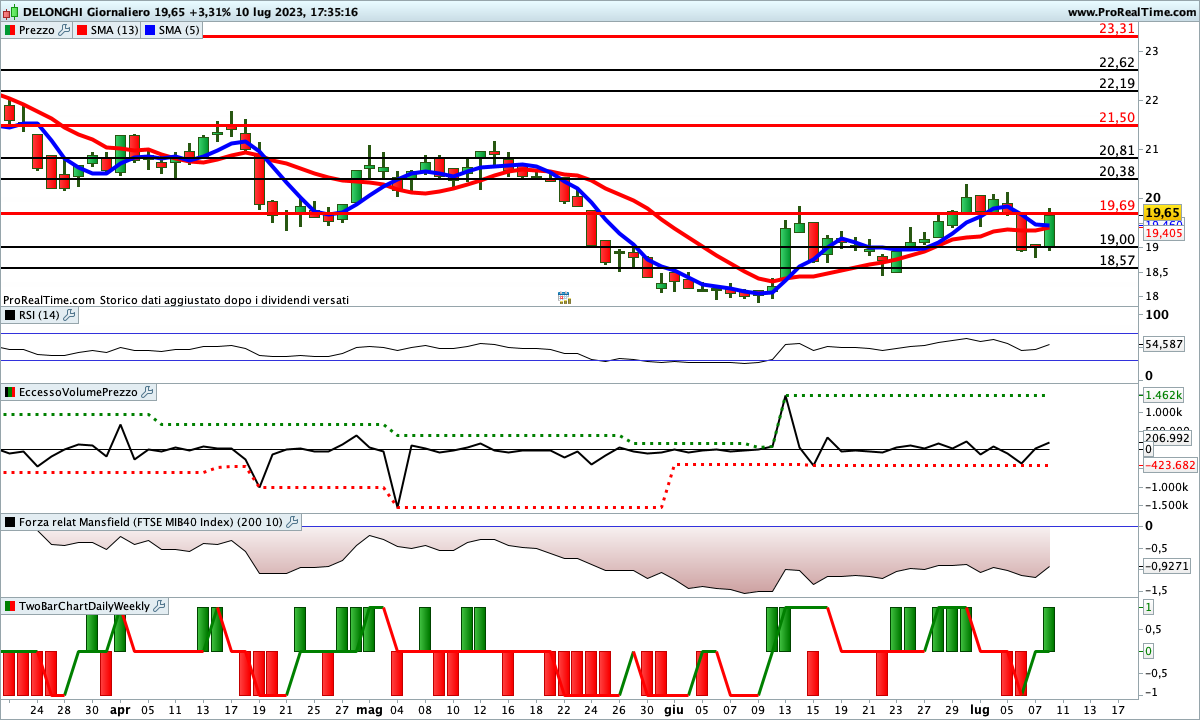This screenshot has width=1200, height=720.
Task: Click the giu marker on the date axis
Action: (673, 708)
